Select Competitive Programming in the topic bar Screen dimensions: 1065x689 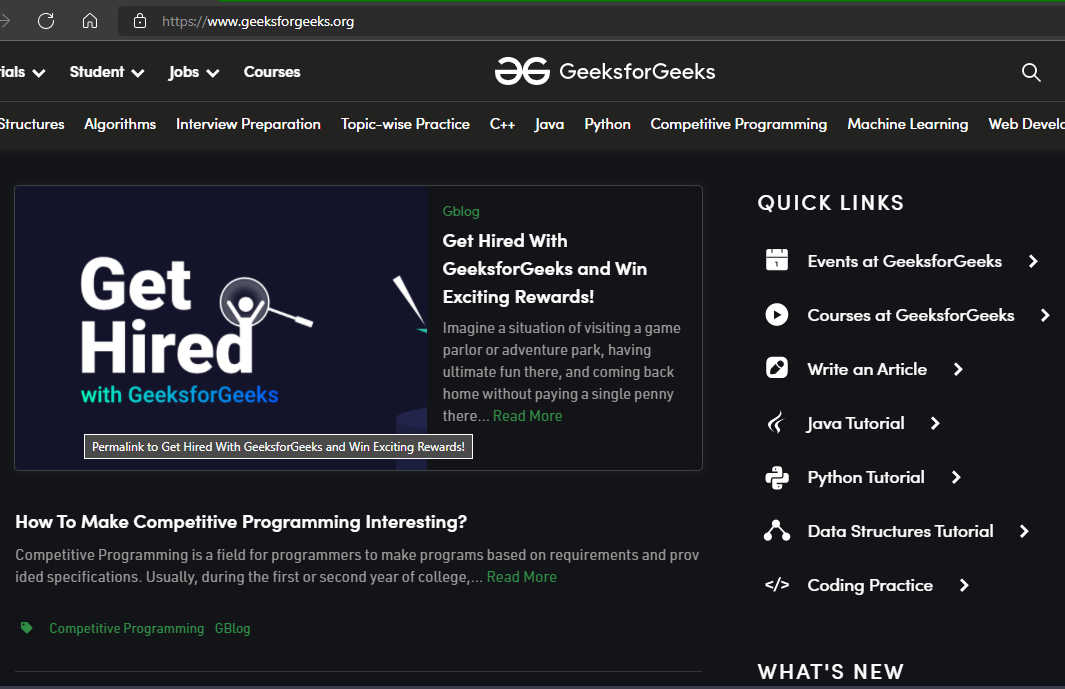[x=738, y=124]
